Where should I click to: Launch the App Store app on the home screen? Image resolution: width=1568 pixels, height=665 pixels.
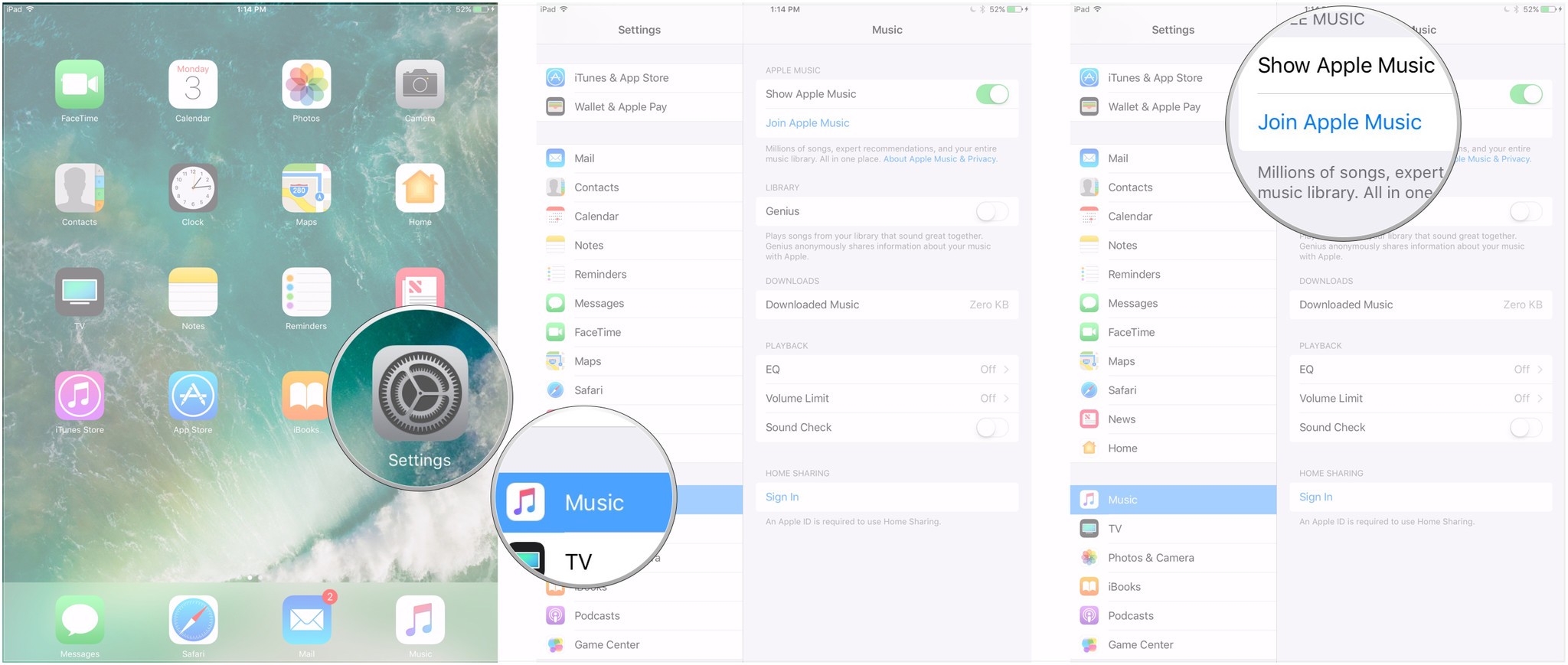pyautogui.click(x=193, y=396)
